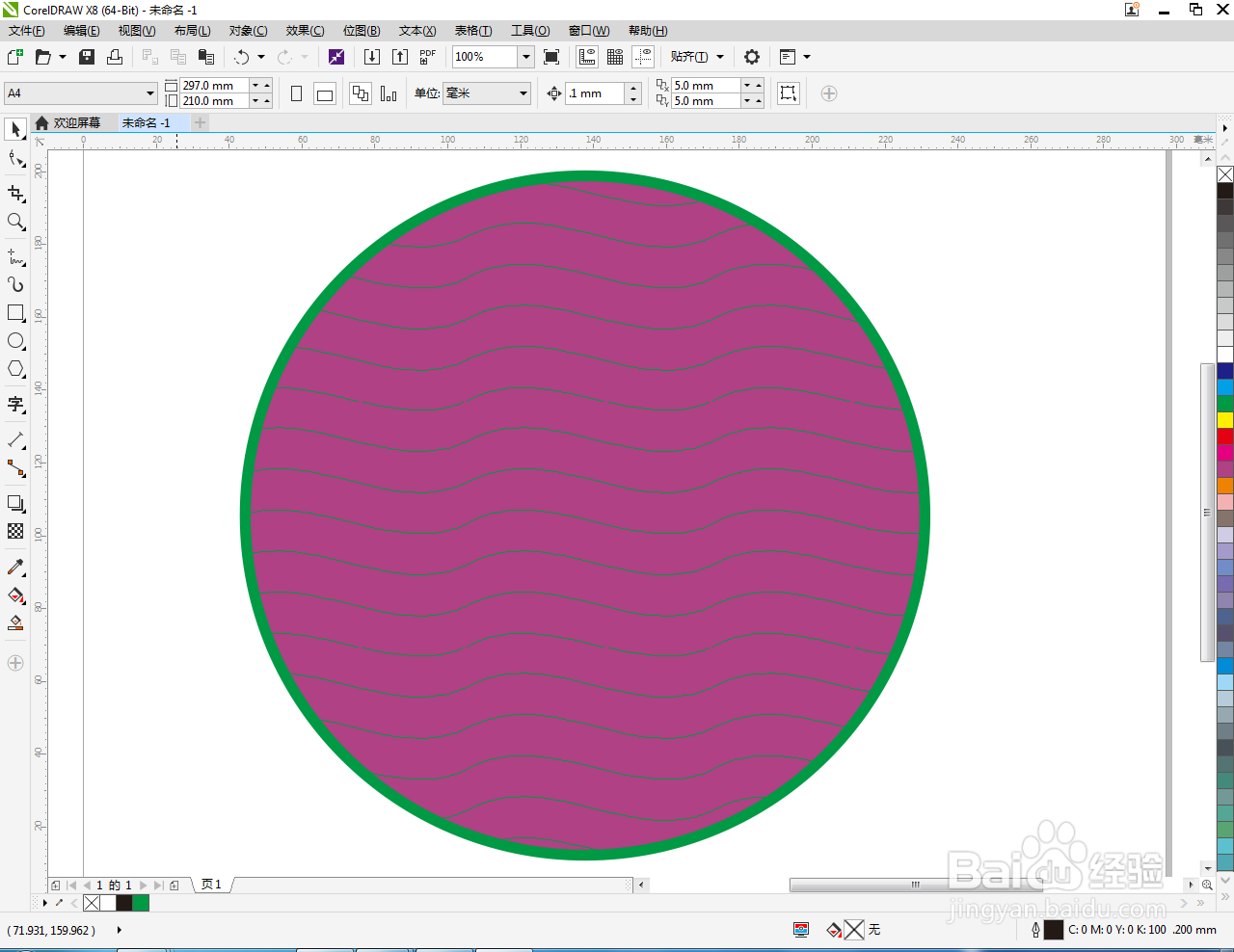The height and width of the screenshot is (952, 1234).
Task: Open the 编辑(E) menu
Action: pyautogui.click(x=82, y=31)
